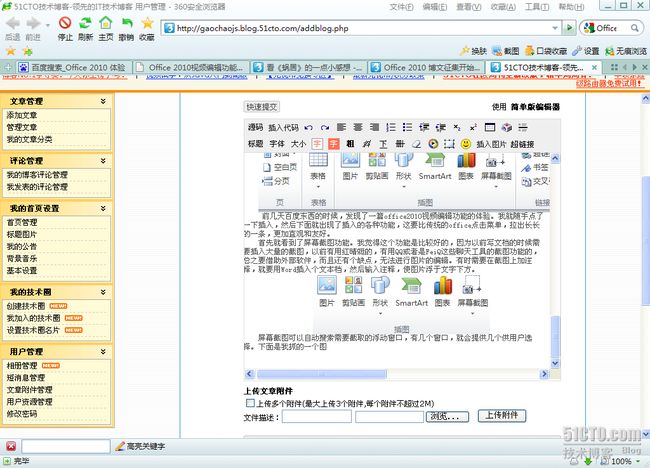Screen dimensions: 650x468
Task: Click the editor horizontal scrollbar thumb
Action: [322, 374]
